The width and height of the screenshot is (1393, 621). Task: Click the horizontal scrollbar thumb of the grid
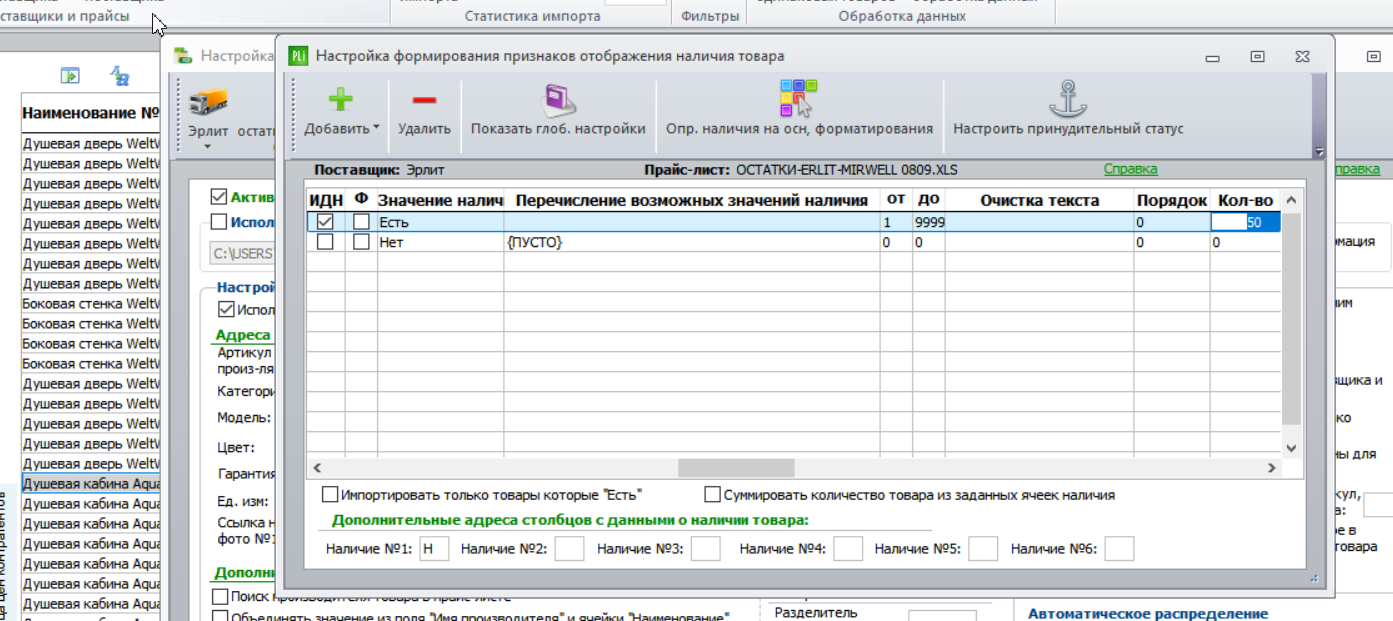click(x=736, y=468)
